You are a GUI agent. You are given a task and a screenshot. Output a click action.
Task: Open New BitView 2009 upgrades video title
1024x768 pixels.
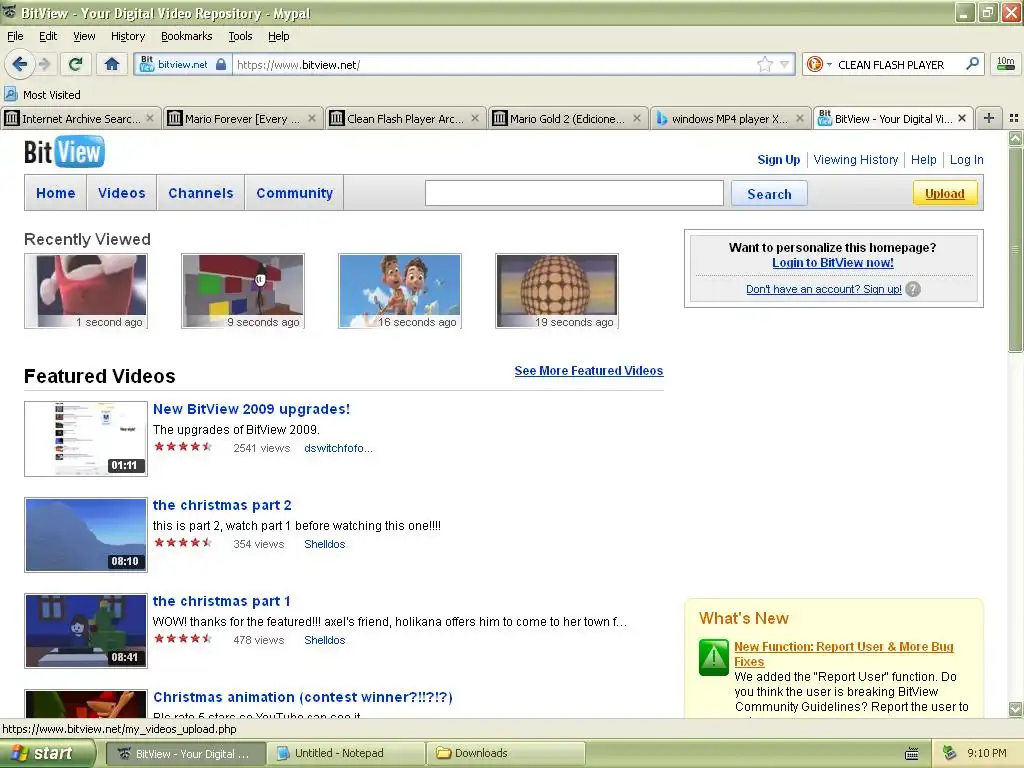point(251,409)
